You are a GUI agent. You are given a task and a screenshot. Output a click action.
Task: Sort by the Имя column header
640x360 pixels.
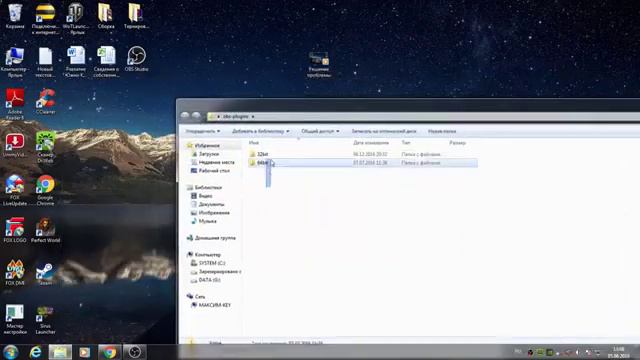(x=254, y=143)
